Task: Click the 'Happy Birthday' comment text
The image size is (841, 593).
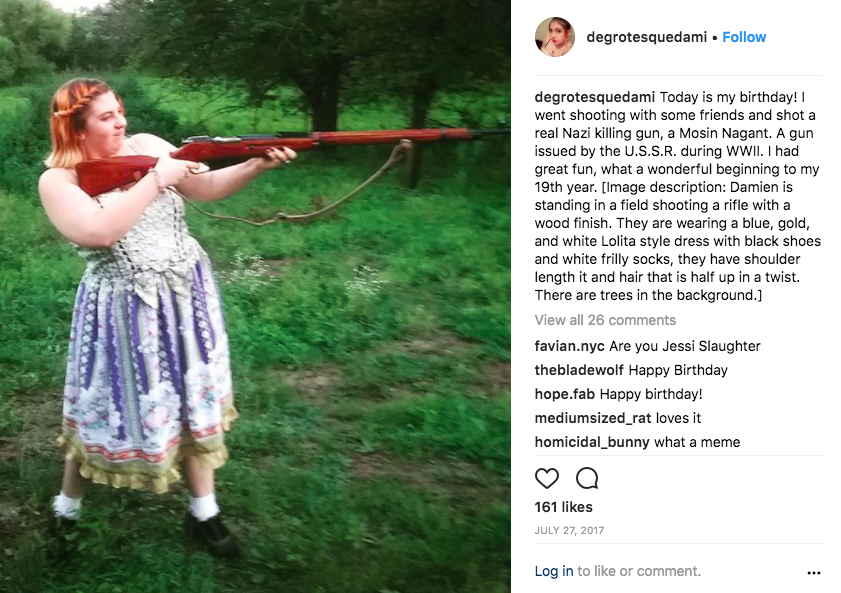Action: tap(678, 370)
